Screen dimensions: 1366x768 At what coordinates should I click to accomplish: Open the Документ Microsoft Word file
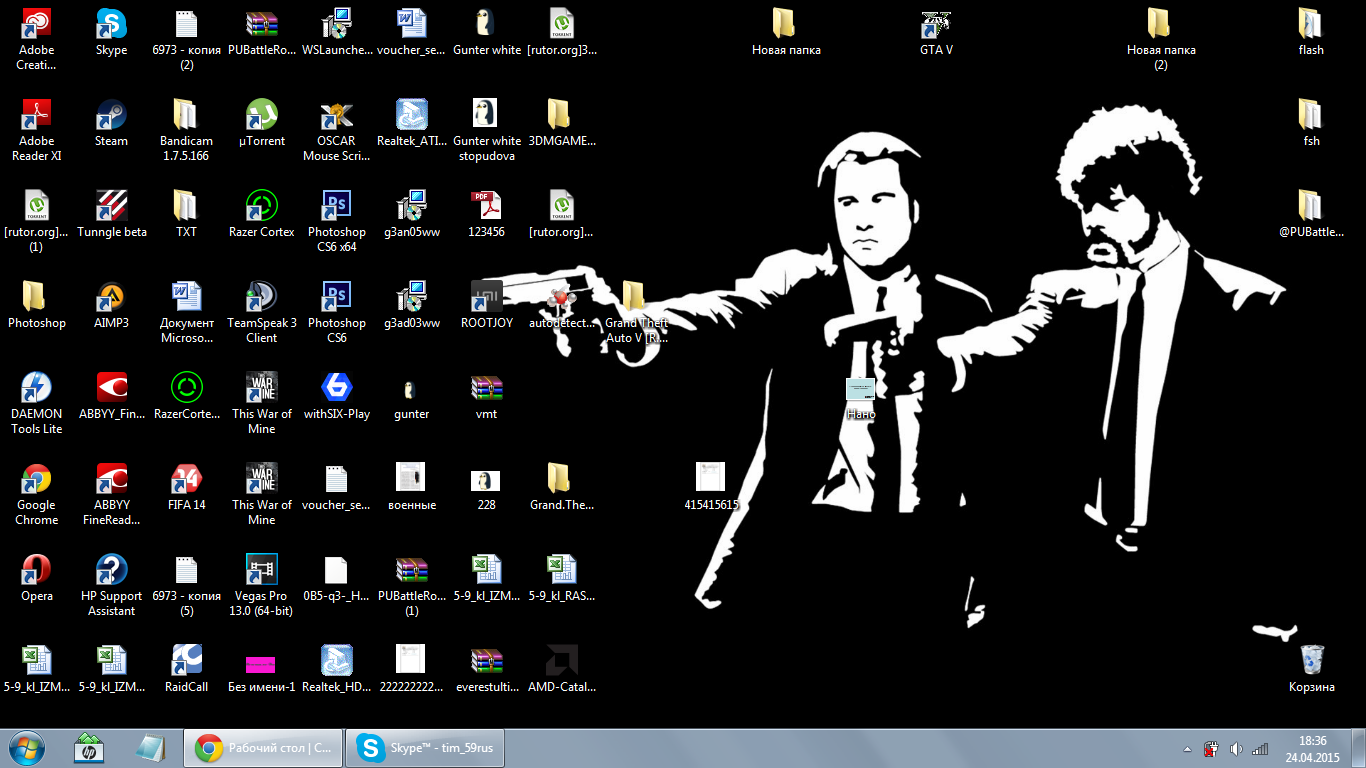pyautogui.click(x=187, y=313)
